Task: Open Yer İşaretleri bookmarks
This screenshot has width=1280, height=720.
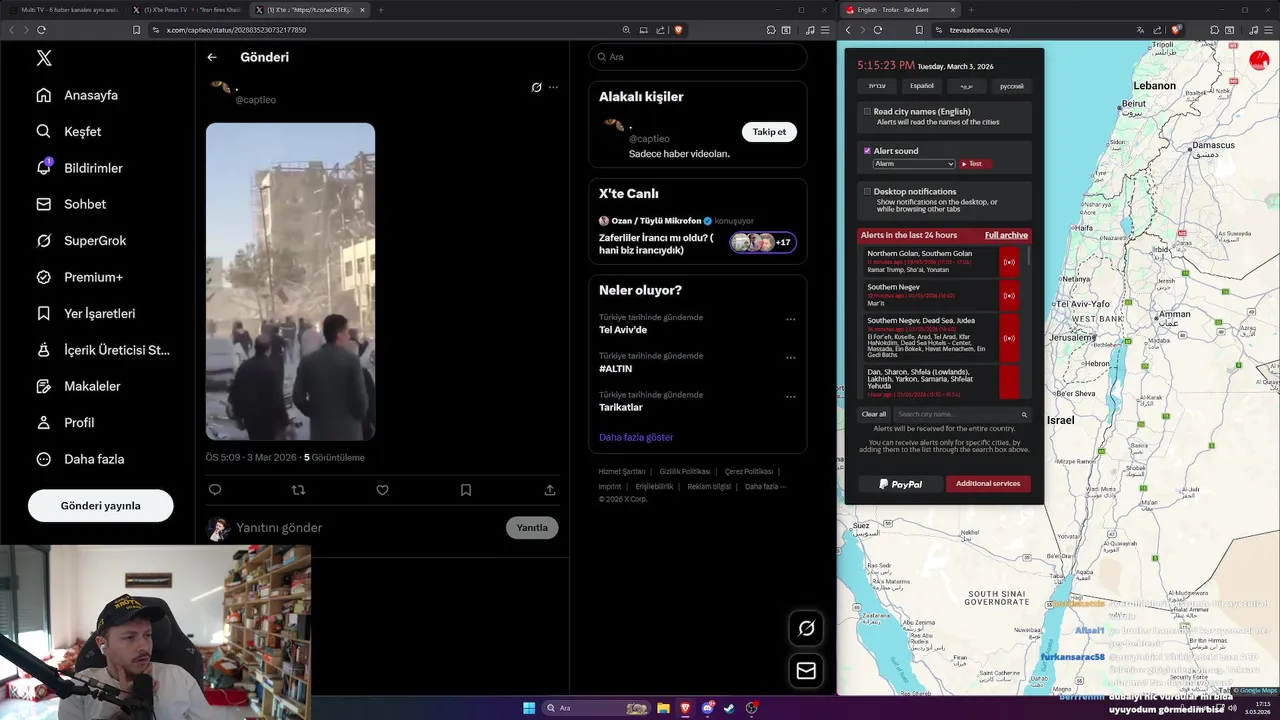Action: point(85,313)
